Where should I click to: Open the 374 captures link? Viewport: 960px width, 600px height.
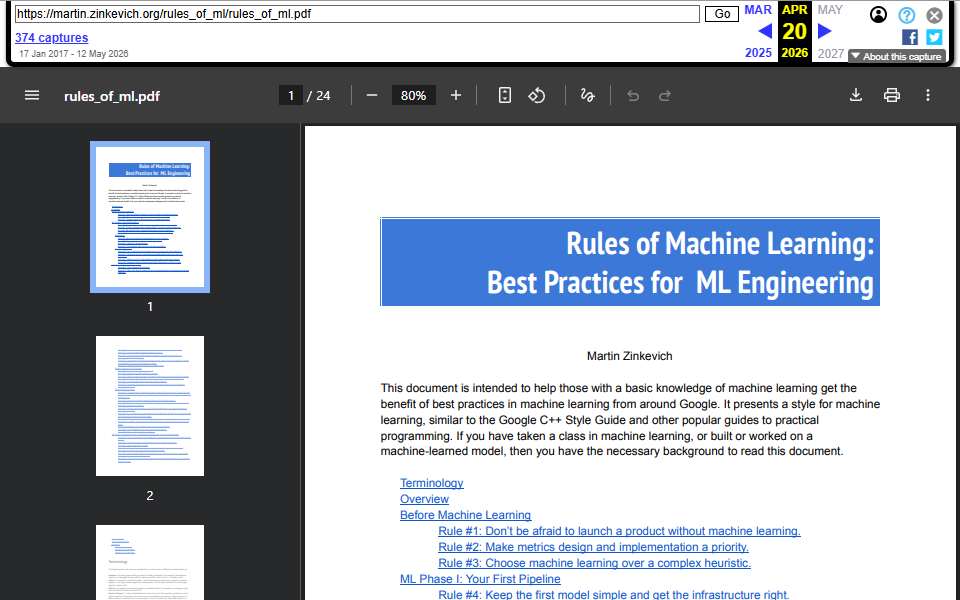pyautogui.click(x=51, y=38)
